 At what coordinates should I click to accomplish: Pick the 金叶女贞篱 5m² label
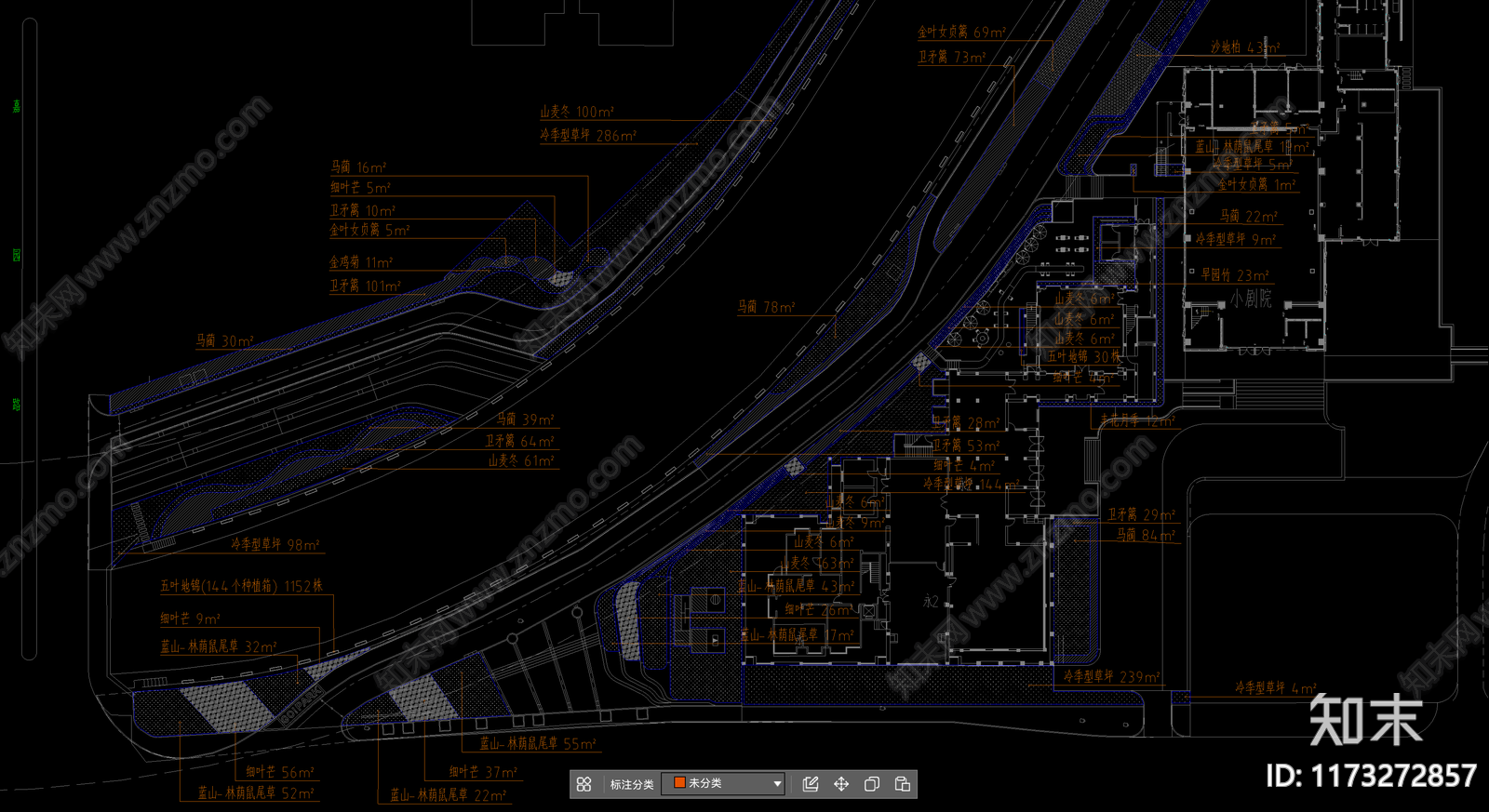pos(369,230)
